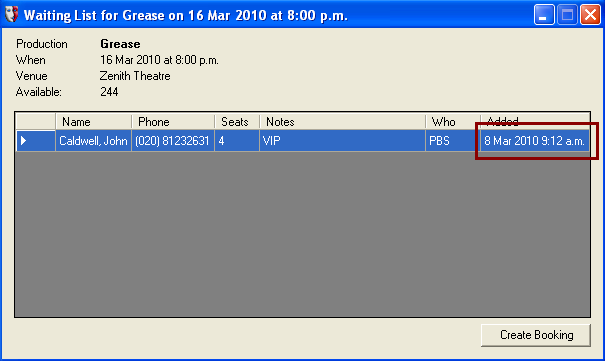
Task: Close the Waiting List window
Action: click(x=590, y=15)
